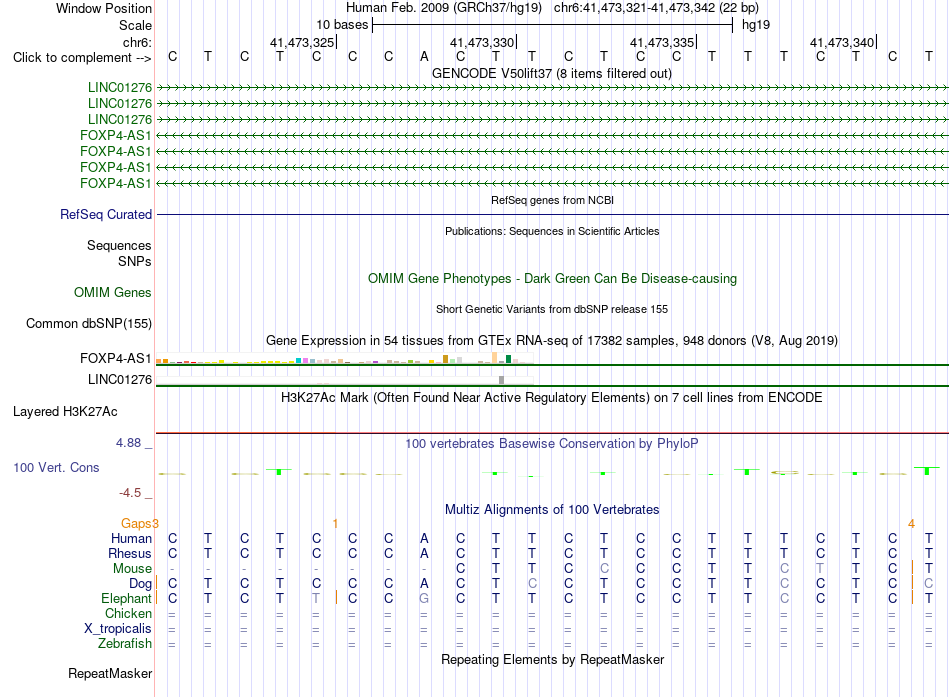Click the 'RepeatMasker' track label

[110, 673]
